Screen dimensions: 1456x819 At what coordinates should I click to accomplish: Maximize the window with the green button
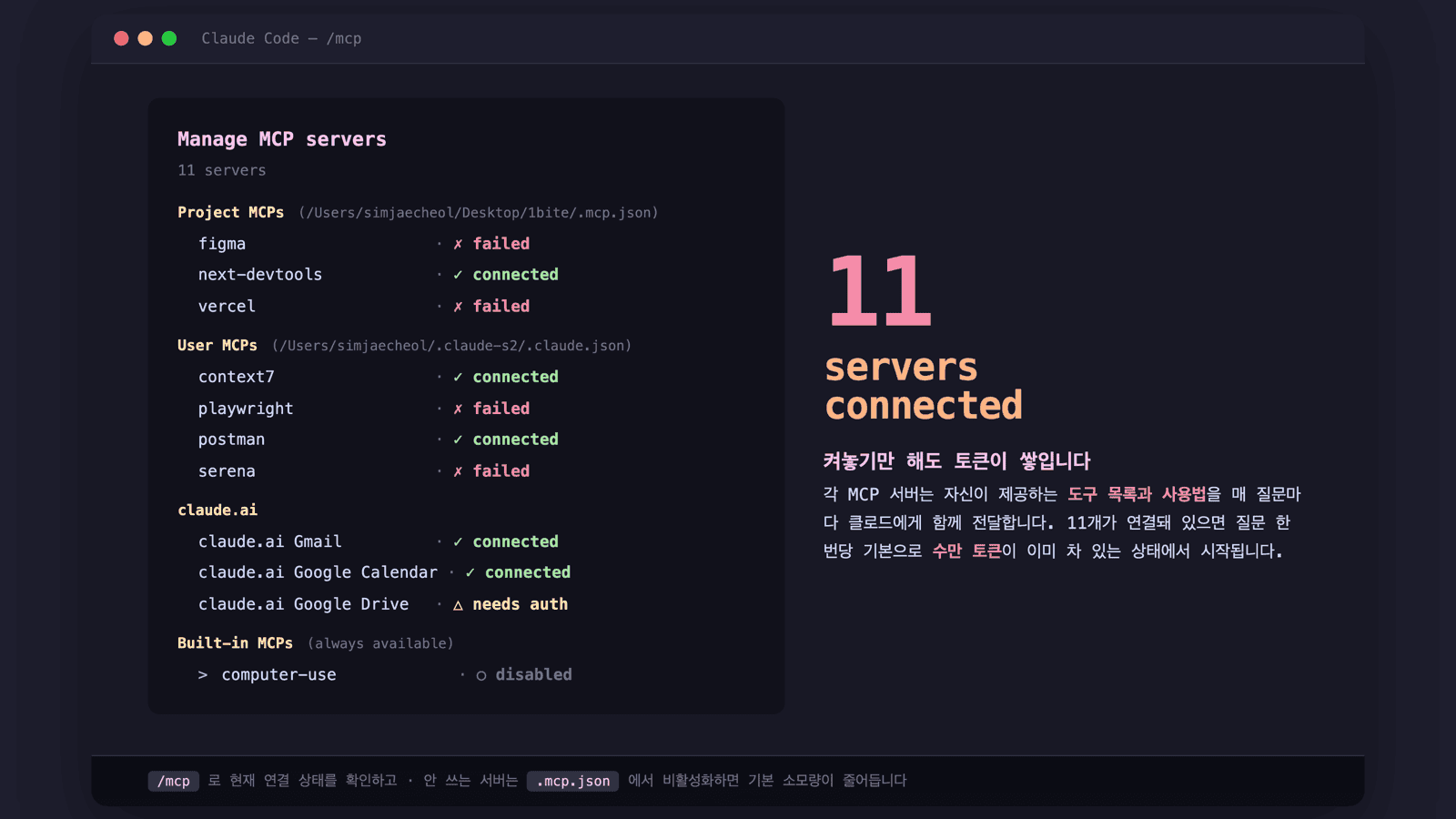point(169,38)
